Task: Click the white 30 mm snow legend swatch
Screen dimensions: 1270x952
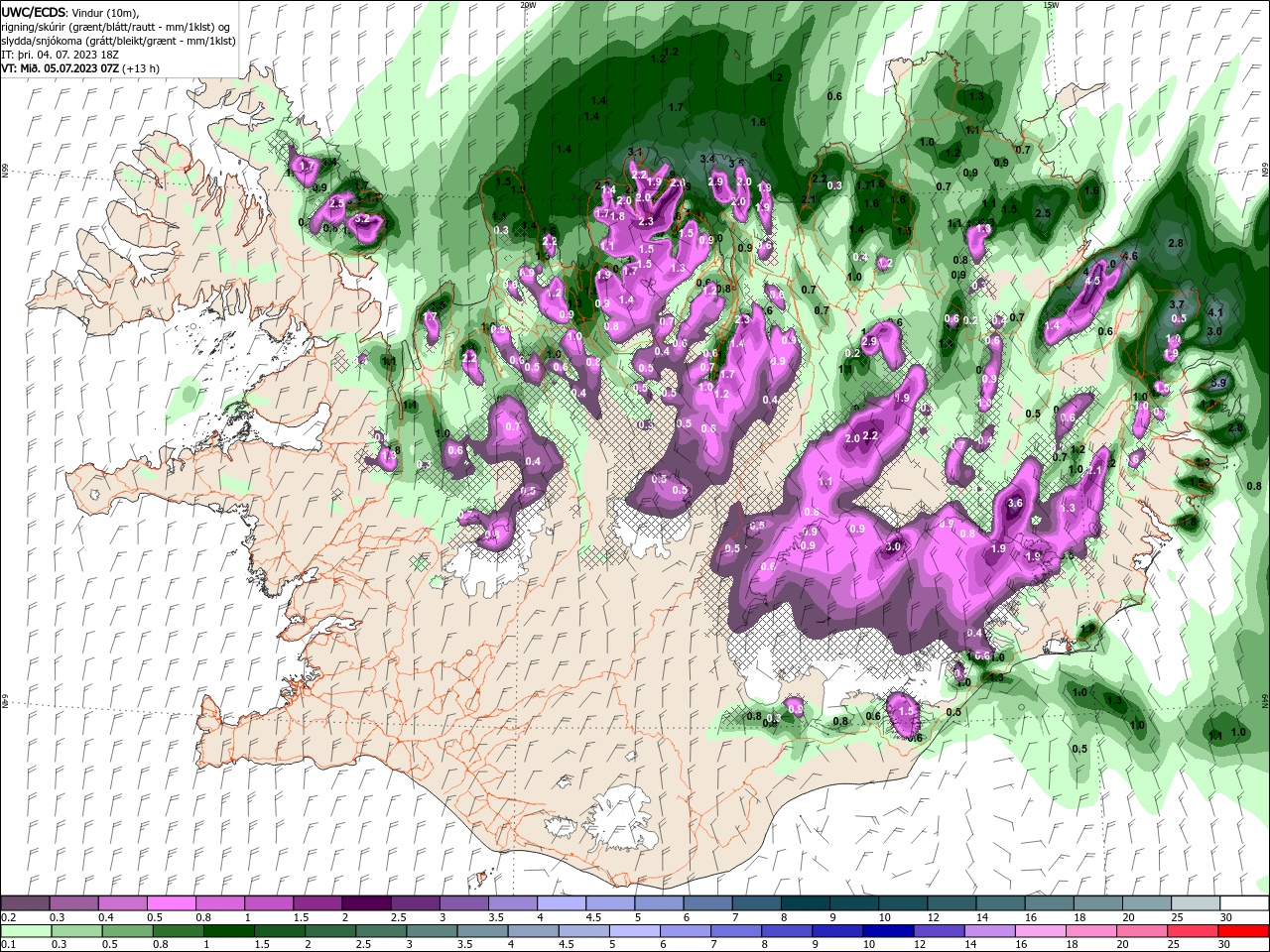Action: tap(1244, 903)
